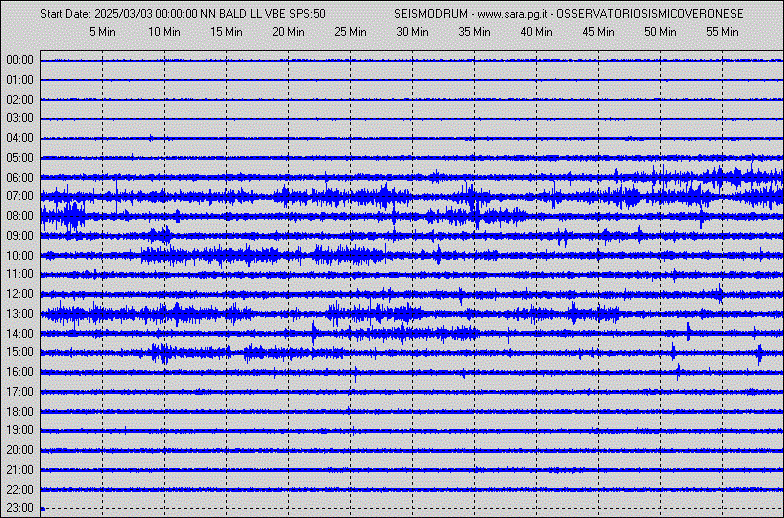Click the 13:00 hour label

pos(20,314)
